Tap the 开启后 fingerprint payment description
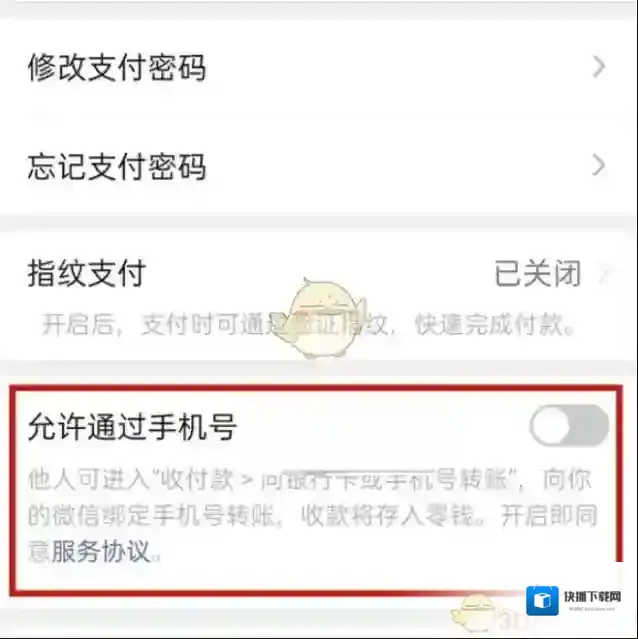This screenshot has height=639, width=638. click(310, 324)
